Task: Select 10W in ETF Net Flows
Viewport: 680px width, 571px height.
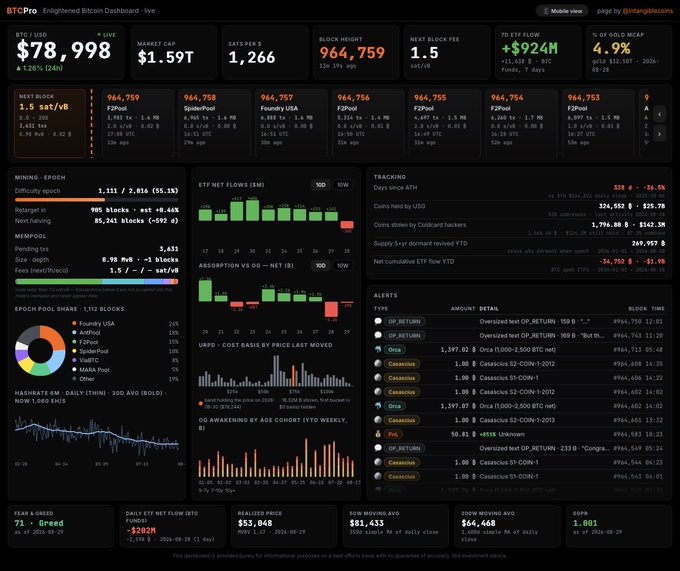Action: point(343,185)
